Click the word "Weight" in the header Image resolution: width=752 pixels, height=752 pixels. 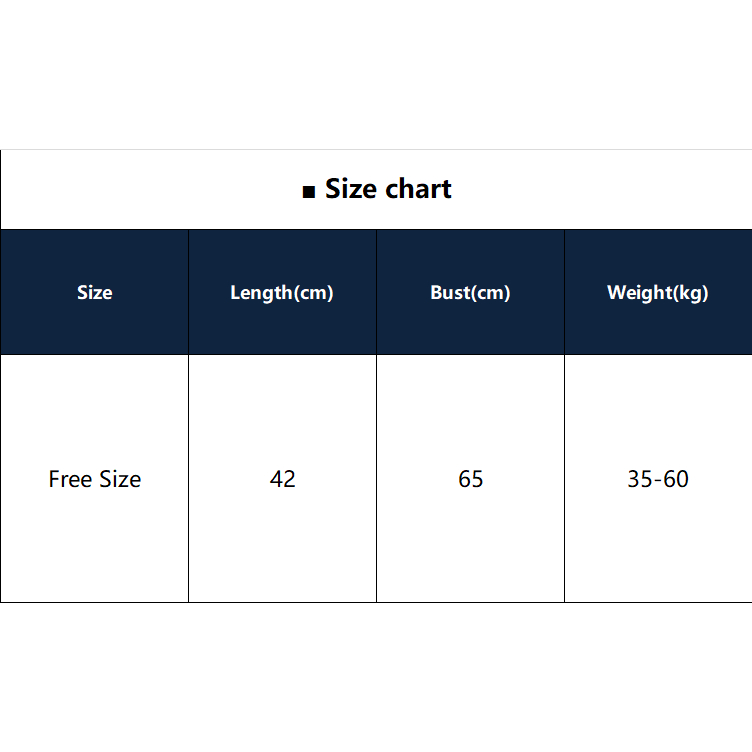click(x=638, y=293)
